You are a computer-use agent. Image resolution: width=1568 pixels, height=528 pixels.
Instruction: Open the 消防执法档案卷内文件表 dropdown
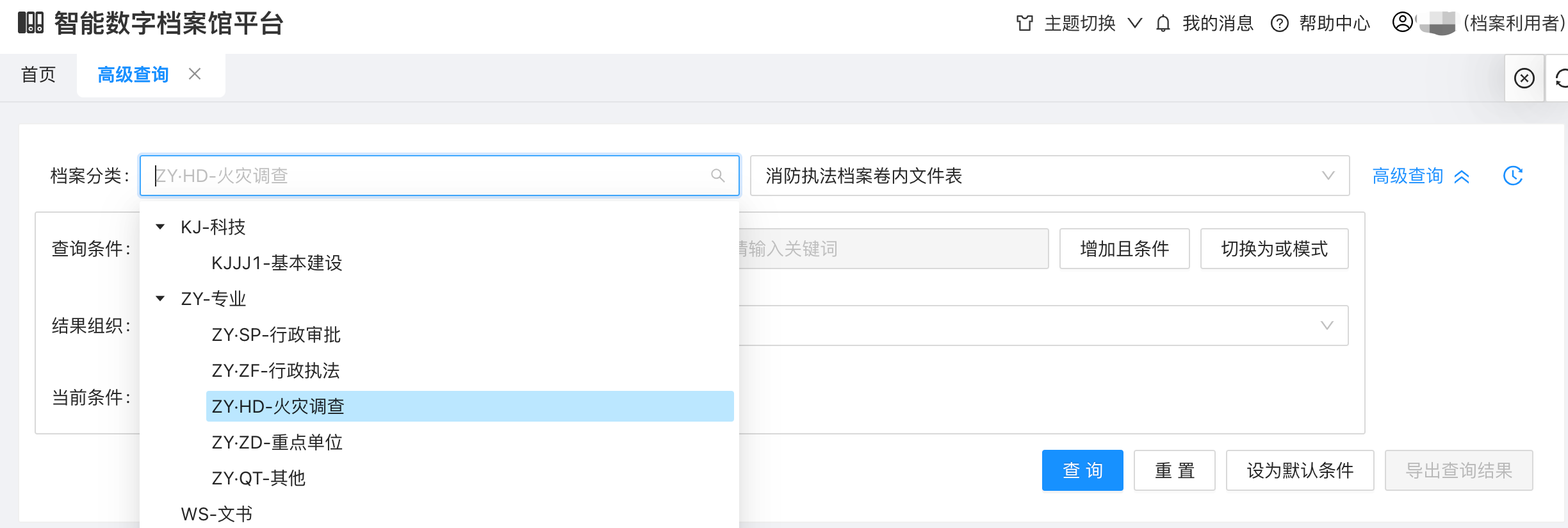point(1049,176)
